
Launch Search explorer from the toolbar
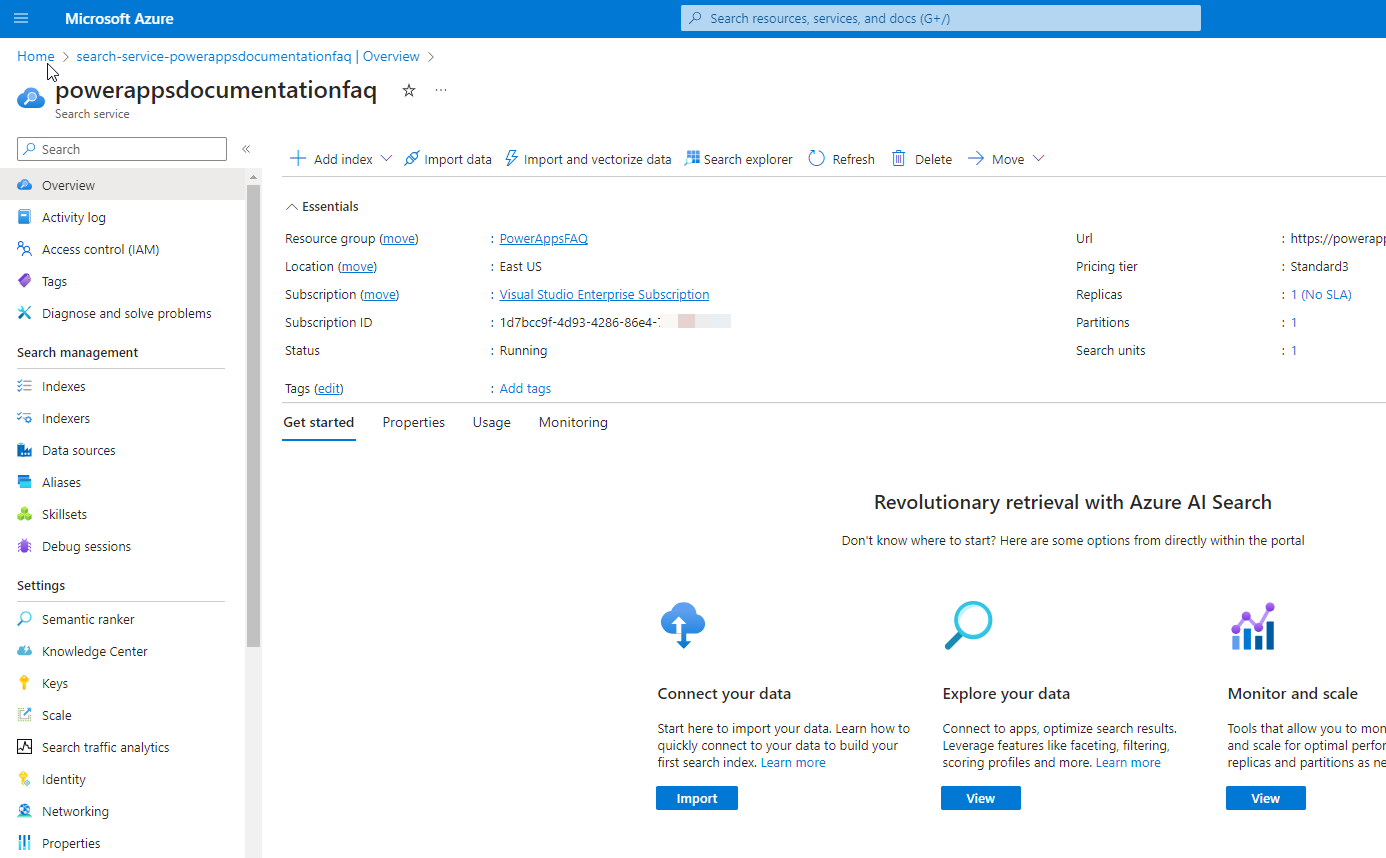click(x=738, y=158)
